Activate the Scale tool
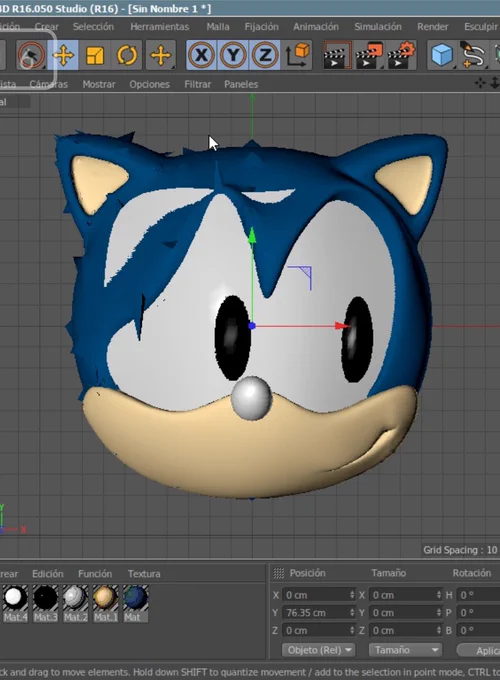This screenshot has width=500, height=680. (95, 56)
